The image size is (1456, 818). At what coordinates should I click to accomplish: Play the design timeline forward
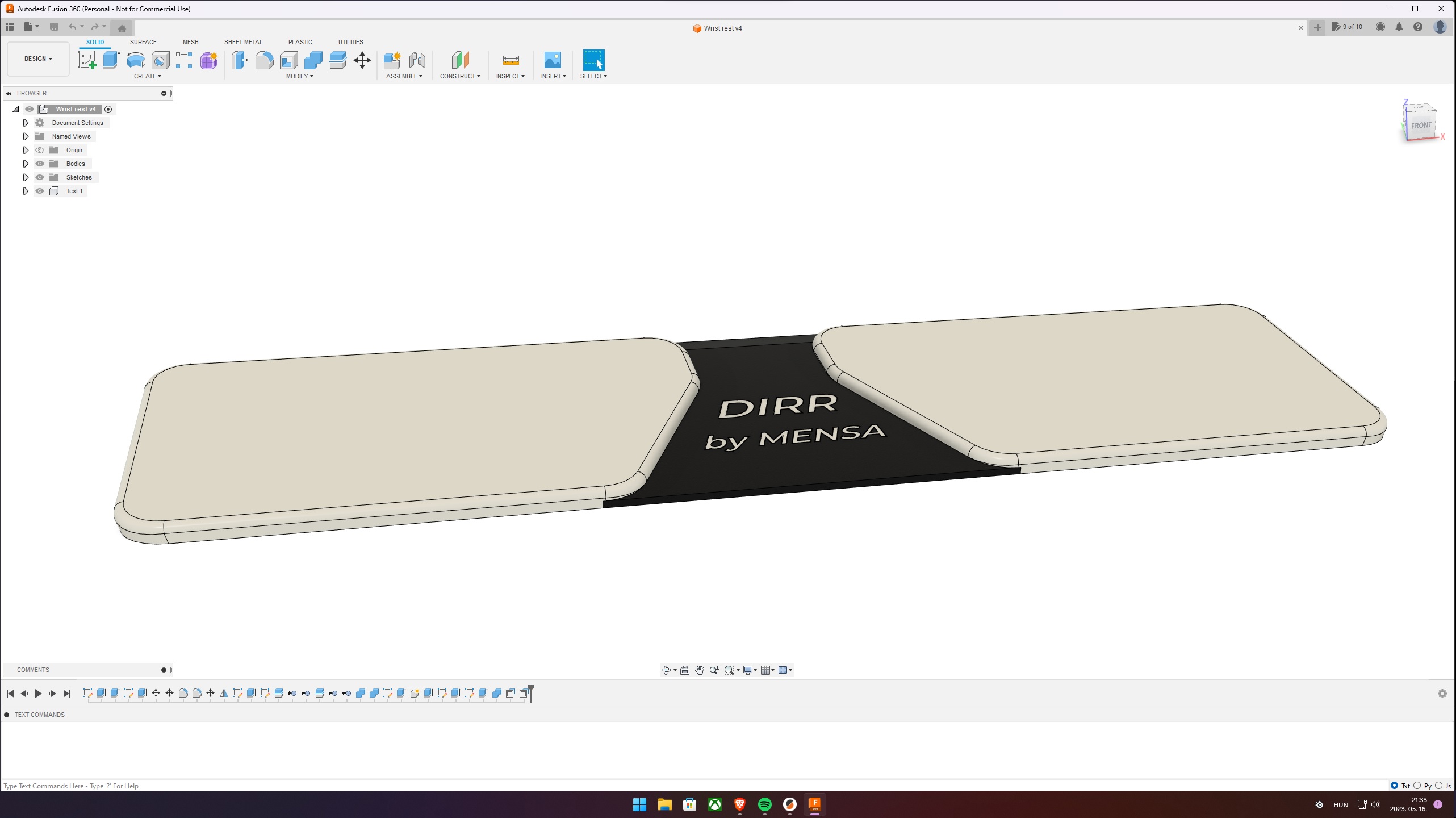click(38, 694)
